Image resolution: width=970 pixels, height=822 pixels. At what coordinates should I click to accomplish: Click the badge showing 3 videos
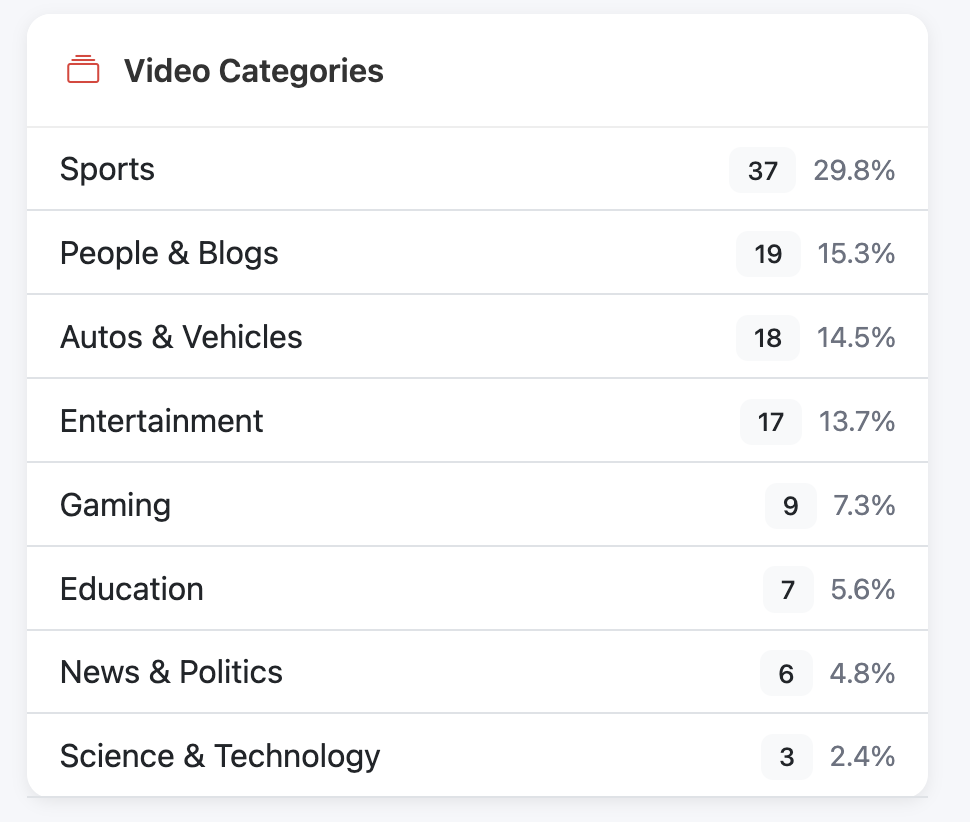coord(786,758)
